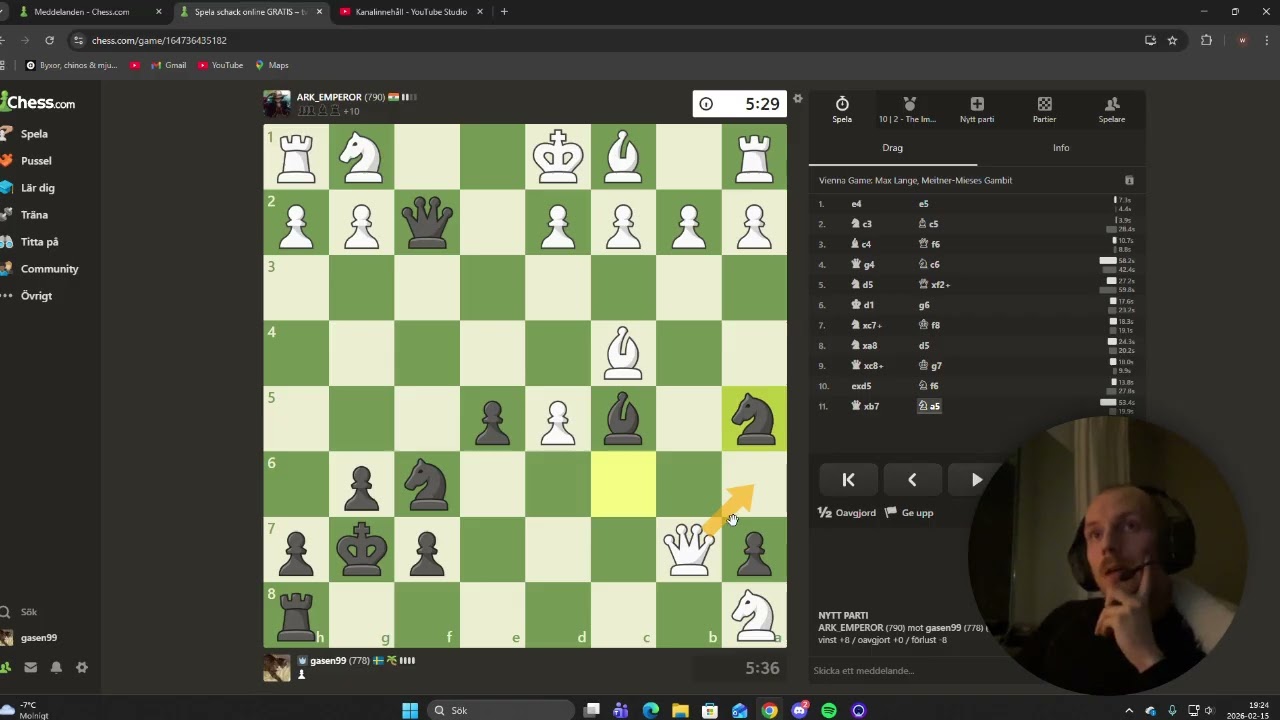Click the black queen on f2
This screenshot has width=1280, height=720.
tap(427, 222)
